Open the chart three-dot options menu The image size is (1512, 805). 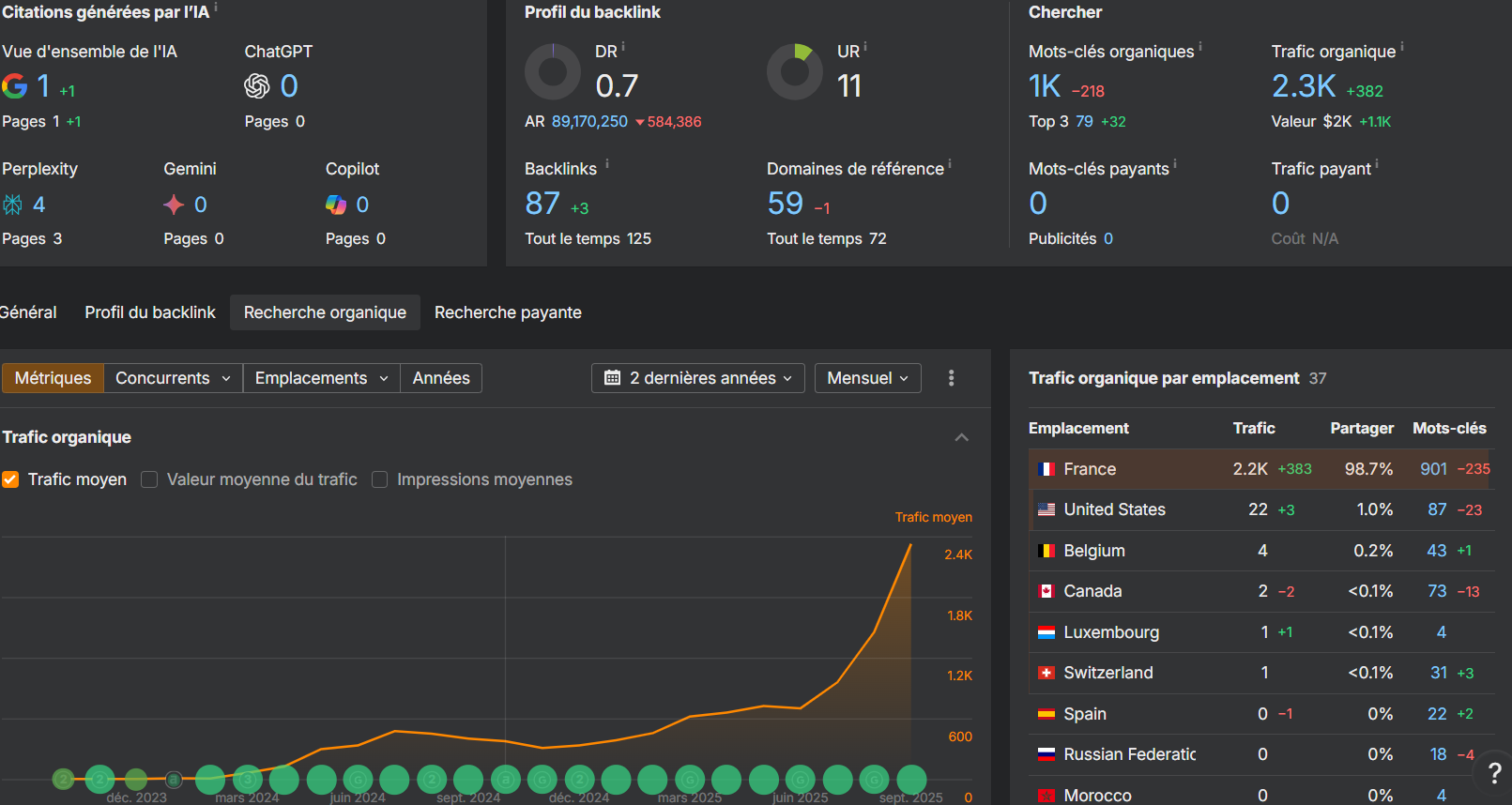(x=951, y=378)
